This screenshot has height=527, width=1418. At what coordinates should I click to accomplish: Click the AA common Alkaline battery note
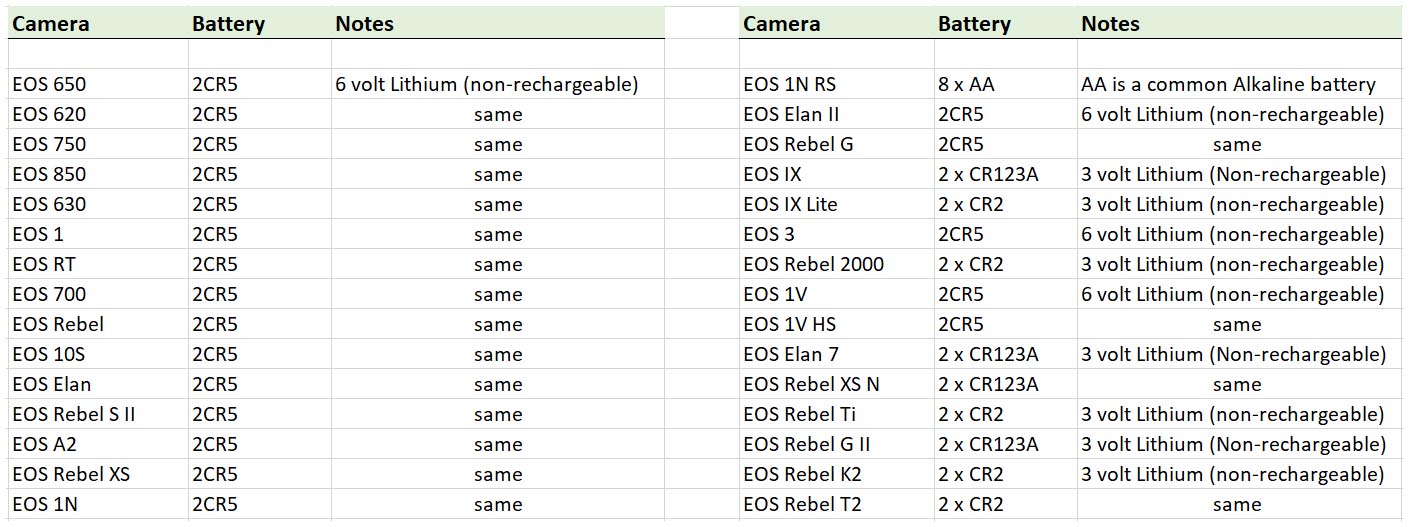click(1228, 85)
